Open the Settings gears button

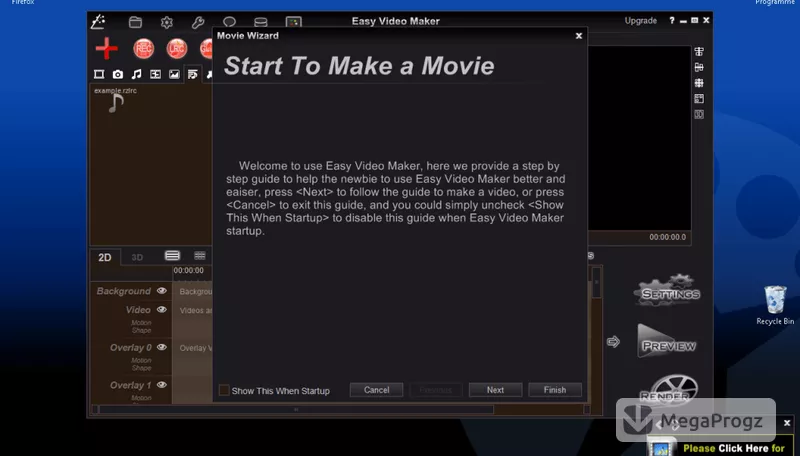[668, 291]
